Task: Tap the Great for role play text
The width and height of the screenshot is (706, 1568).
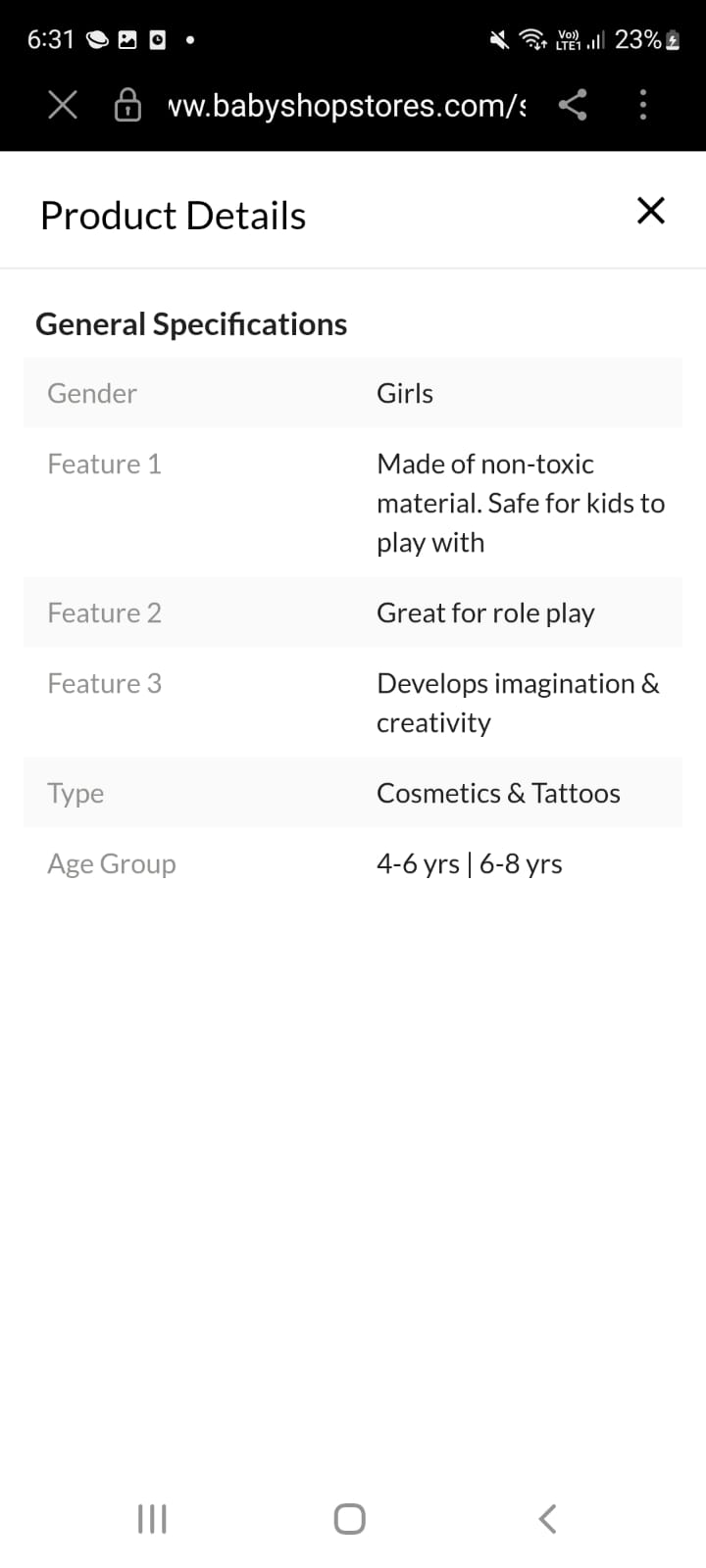Action: click(485, 612)
